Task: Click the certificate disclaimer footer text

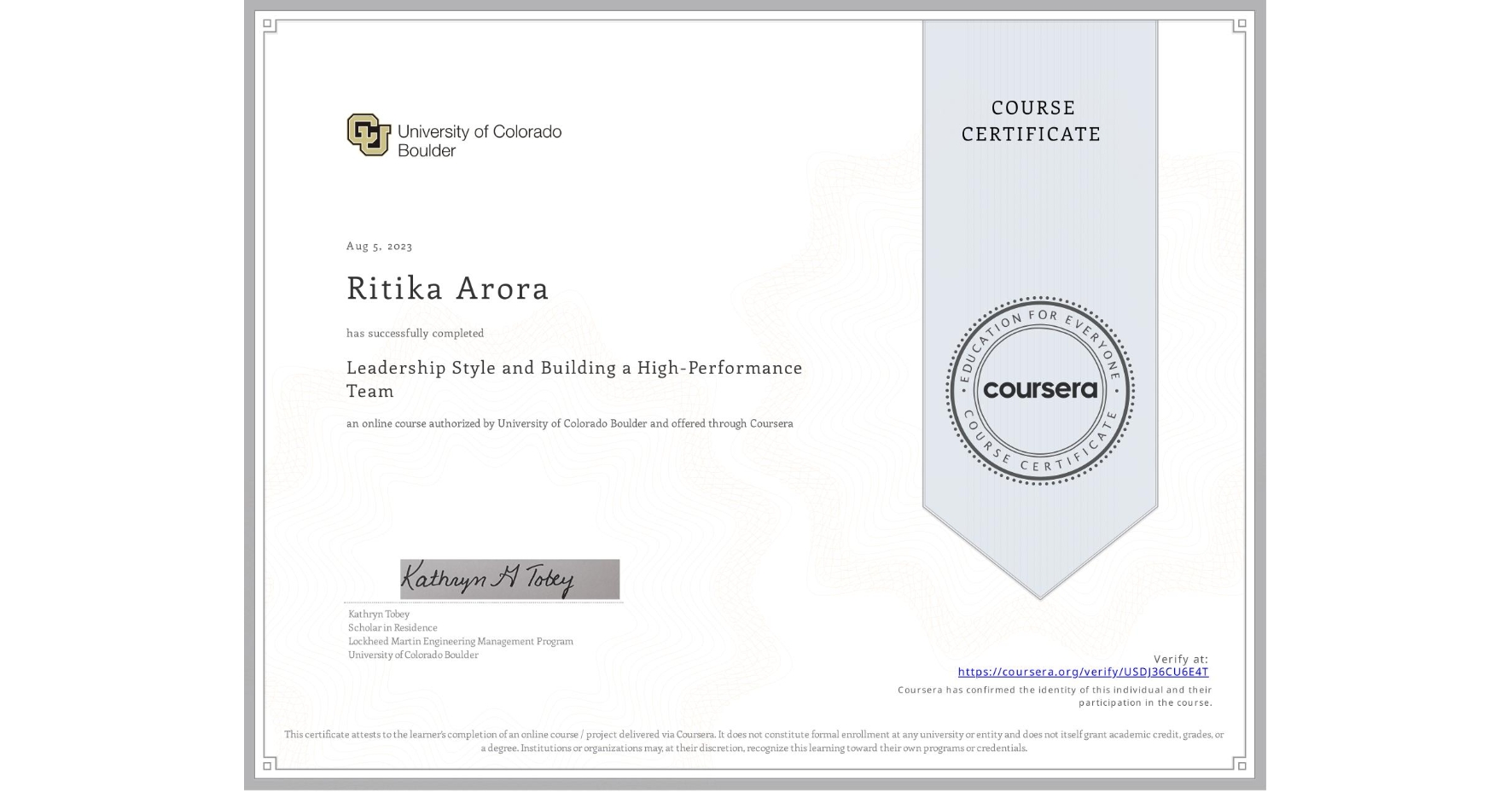Action: tap(754, 741)
